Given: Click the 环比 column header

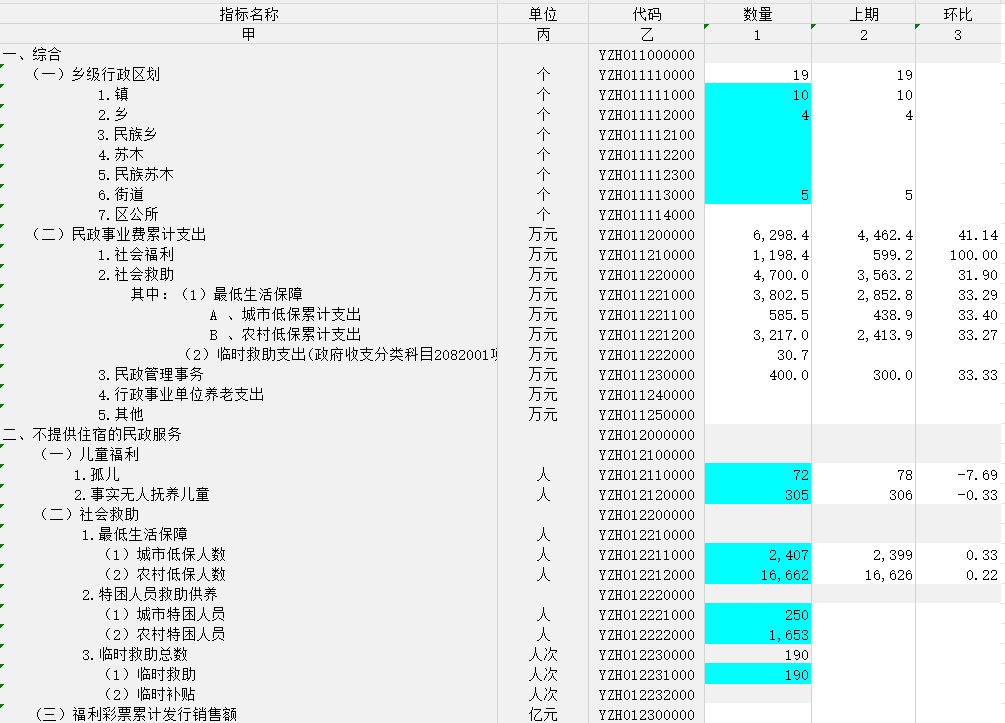Looking at the screenshot, I should point(958,14).
